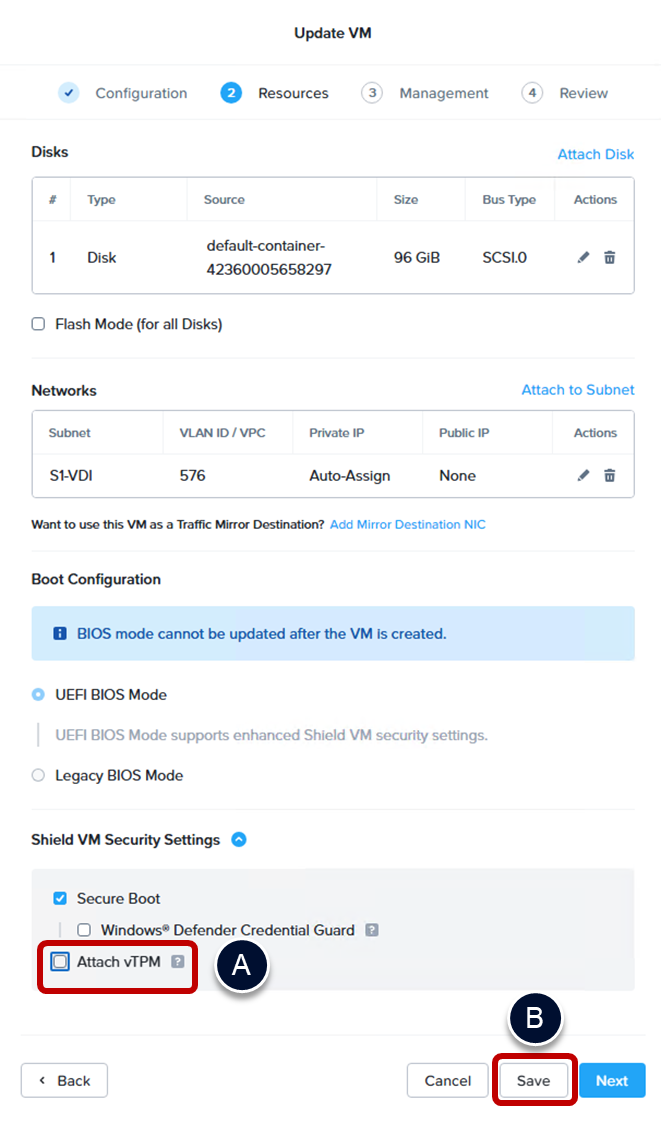Click the checkmark icon of the Configuration step
The image size is (661, 1125).
point(69,93)
